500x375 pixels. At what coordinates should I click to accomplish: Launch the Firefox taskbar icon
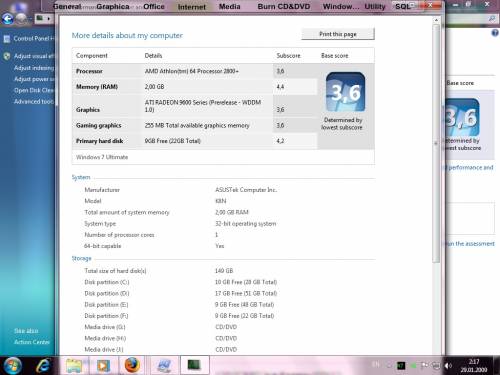pyautogui.click(x=132, y=365)
